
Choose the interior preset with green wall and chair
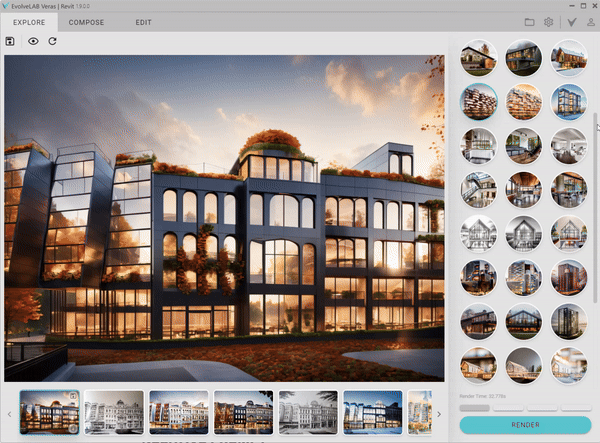523,146
